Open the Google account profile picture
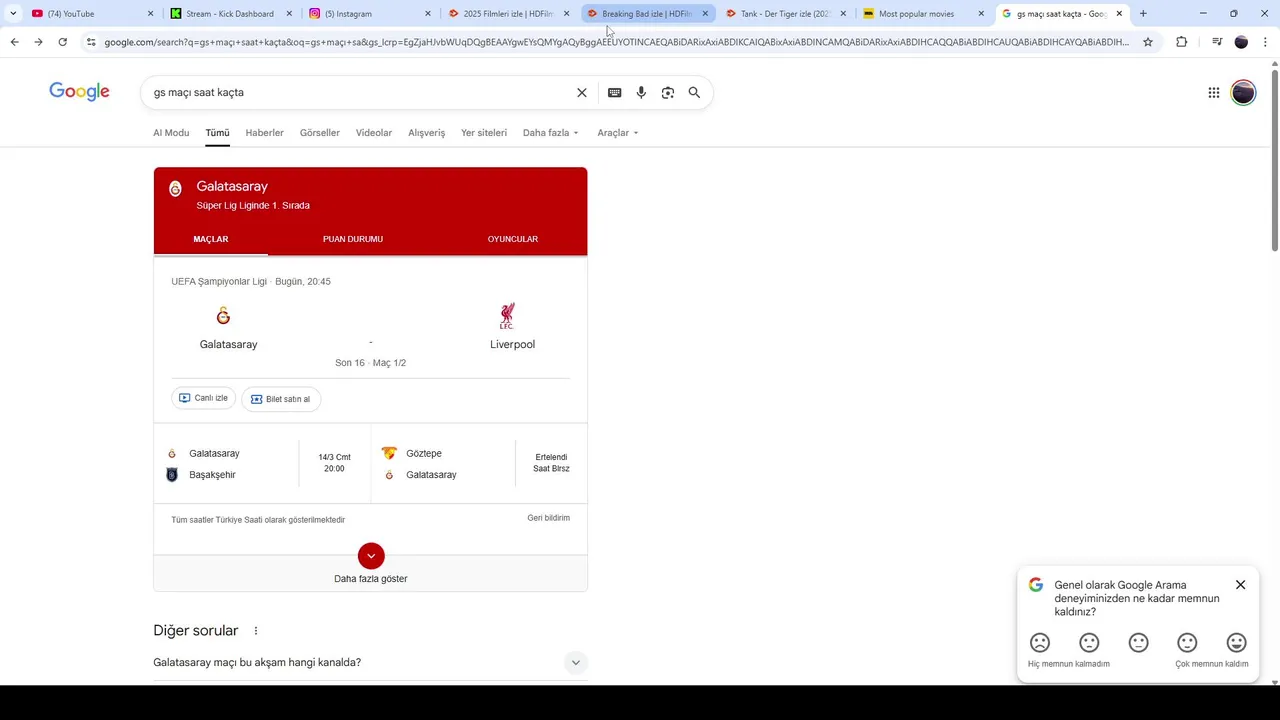This screenshot has width=1280, height=720. tap(1243, 93)
